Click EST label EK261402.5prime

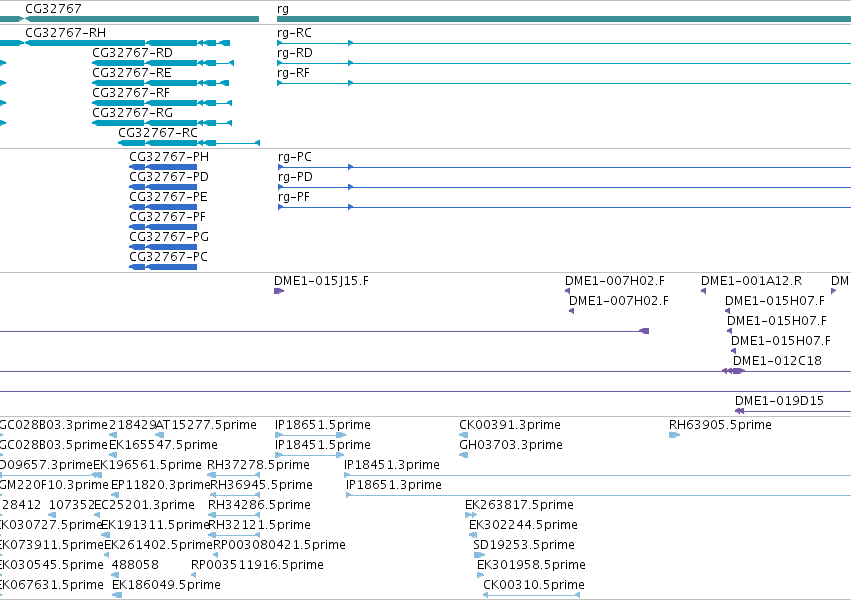coord(158,545)
